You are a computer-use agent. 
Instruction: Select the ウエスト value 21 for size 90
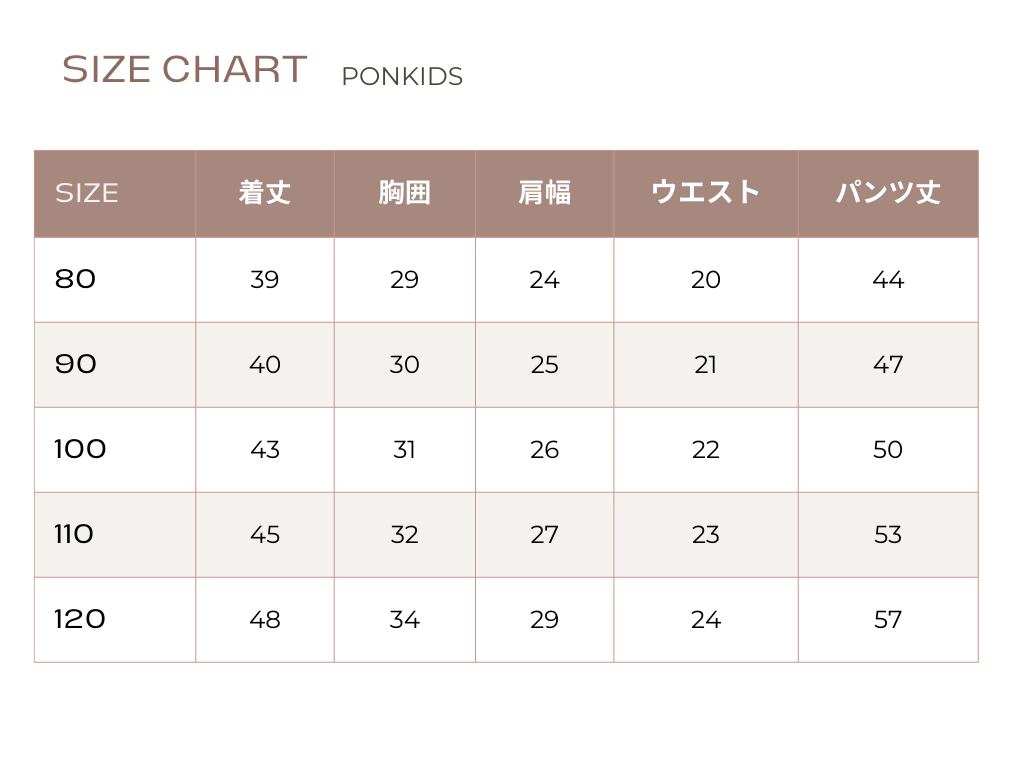point(705,365)
